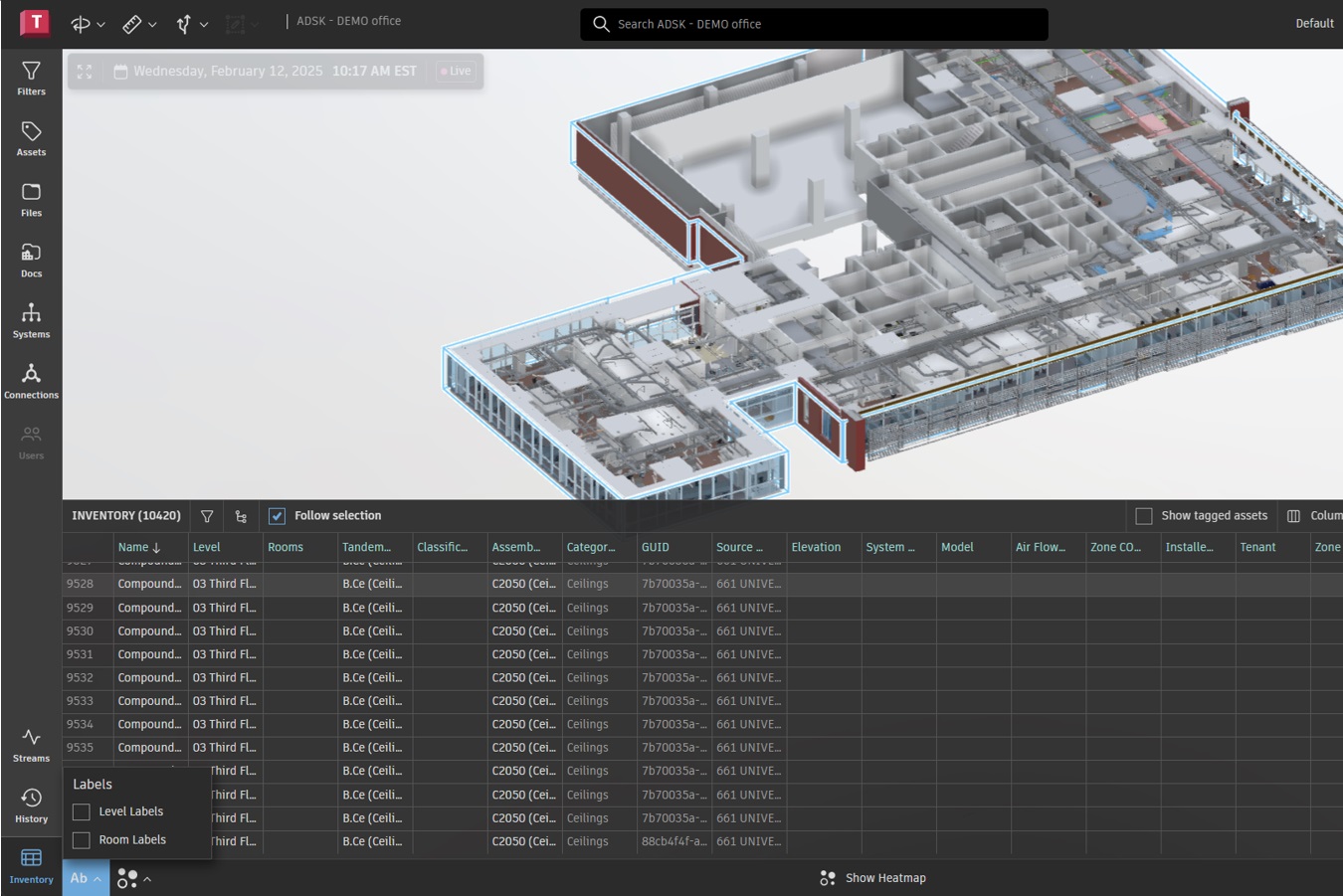This screenshot has height=896, width=1343.
Task: Open the Streams panel
Action: [x=31, y=745]
